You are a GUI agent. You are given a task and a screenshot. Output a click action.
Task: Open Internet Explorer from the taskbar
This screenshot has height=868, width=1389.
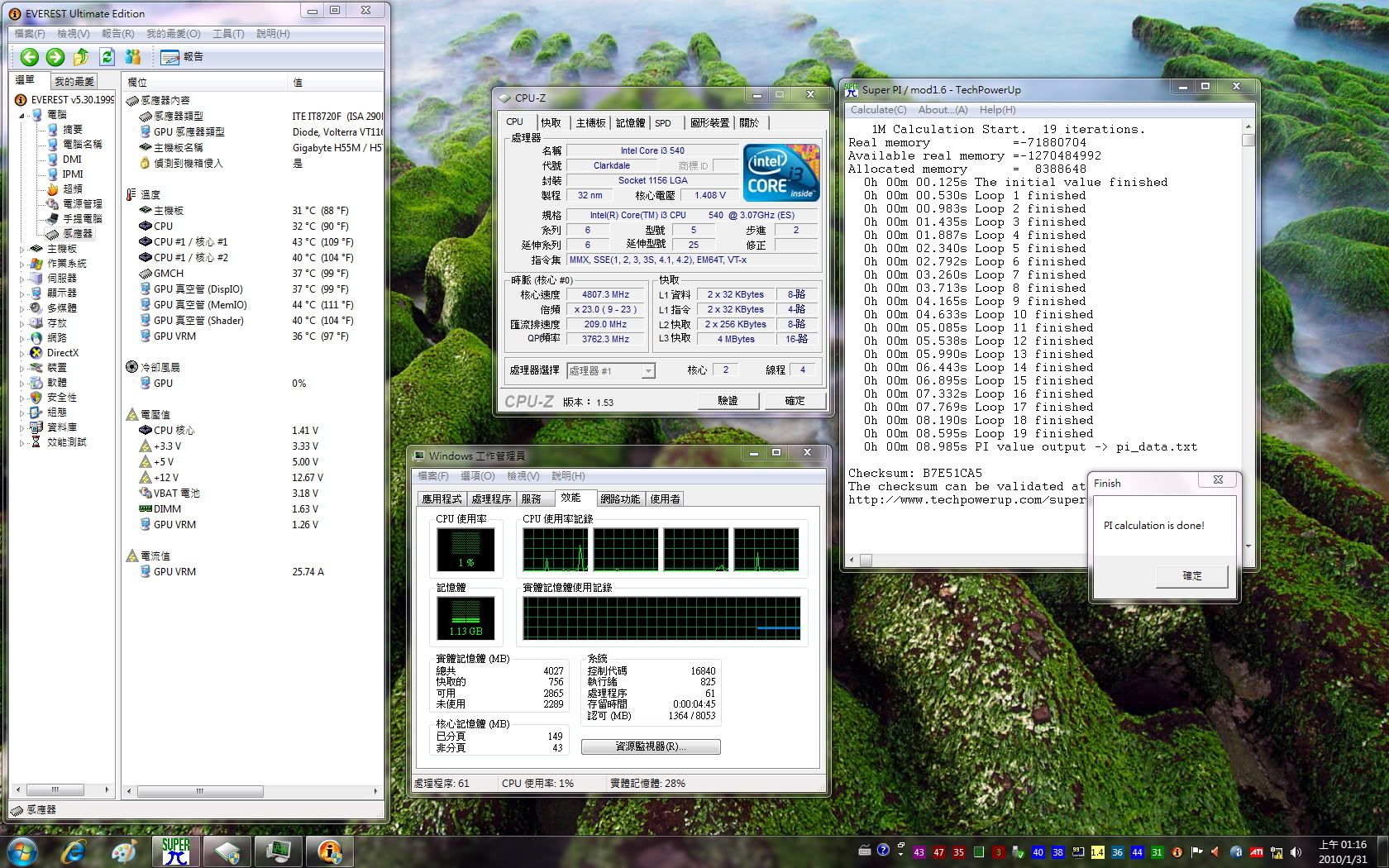(x=74, y=851)
